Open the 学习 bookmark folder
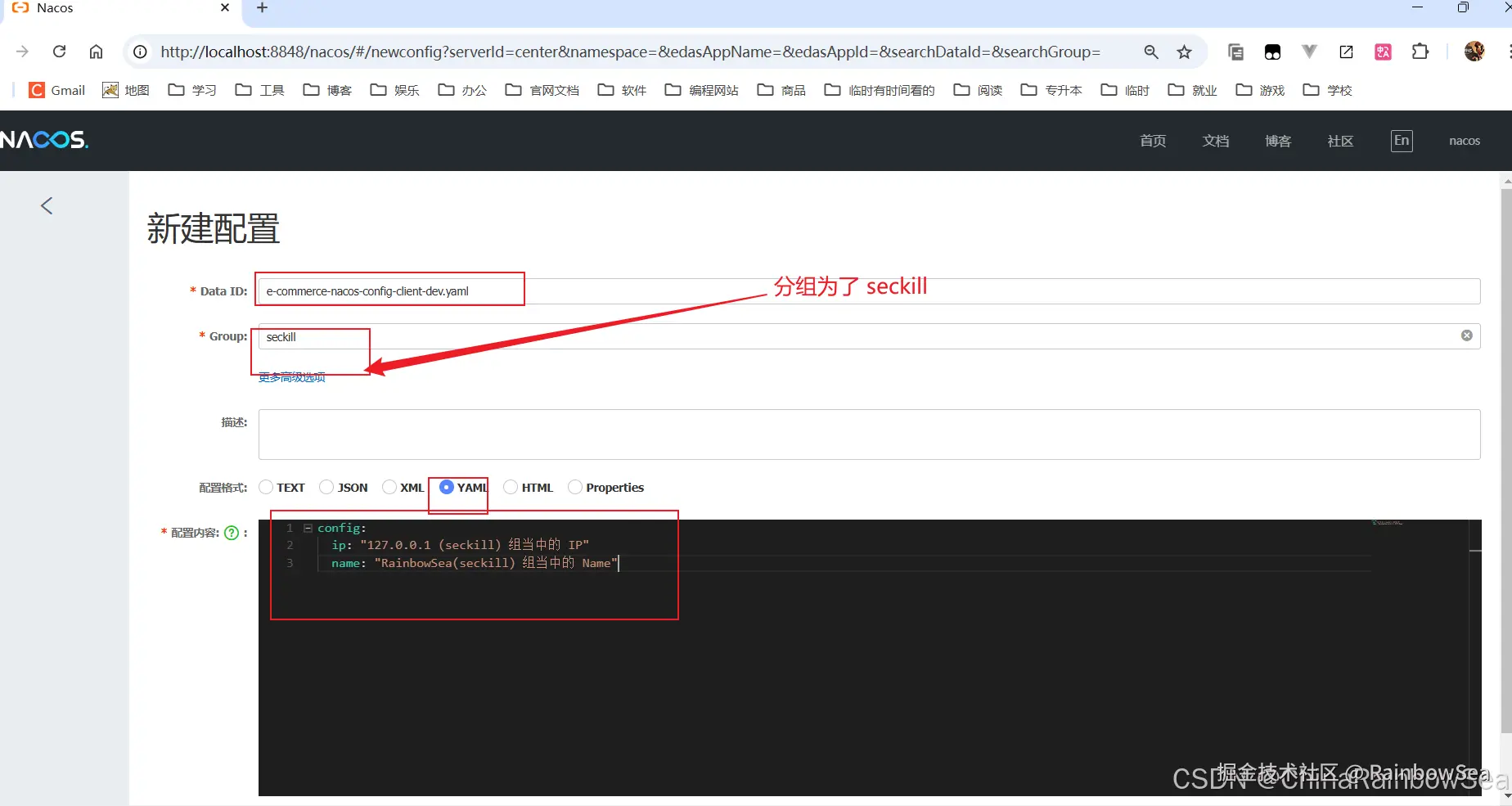Viewport: 1512px width, 806px height. click(x=192, y=90)
